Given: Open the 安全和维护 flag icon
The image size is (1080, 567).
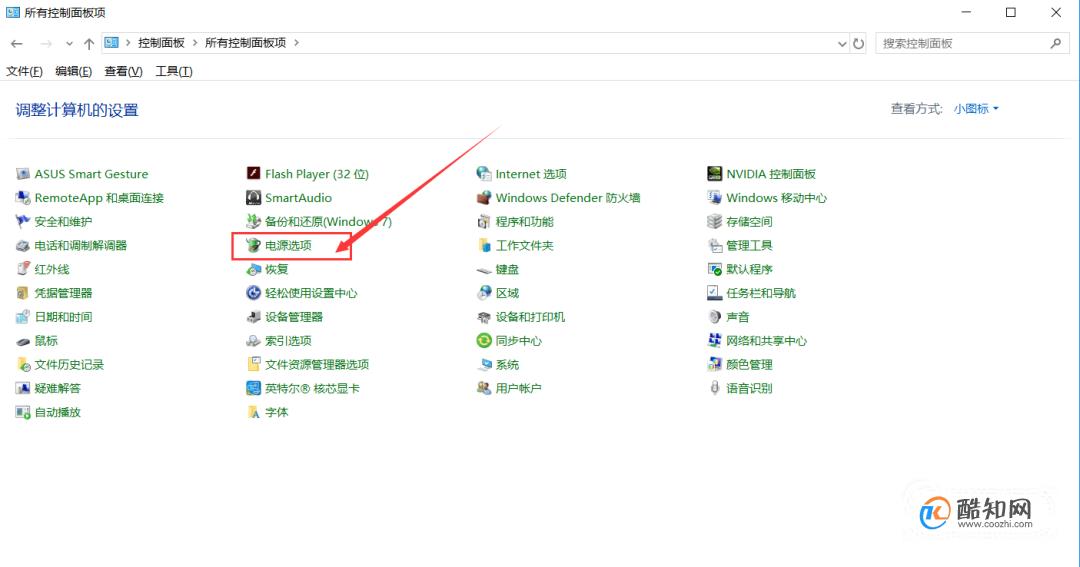Looking at the screenshot, I should [x=23, y=221].
